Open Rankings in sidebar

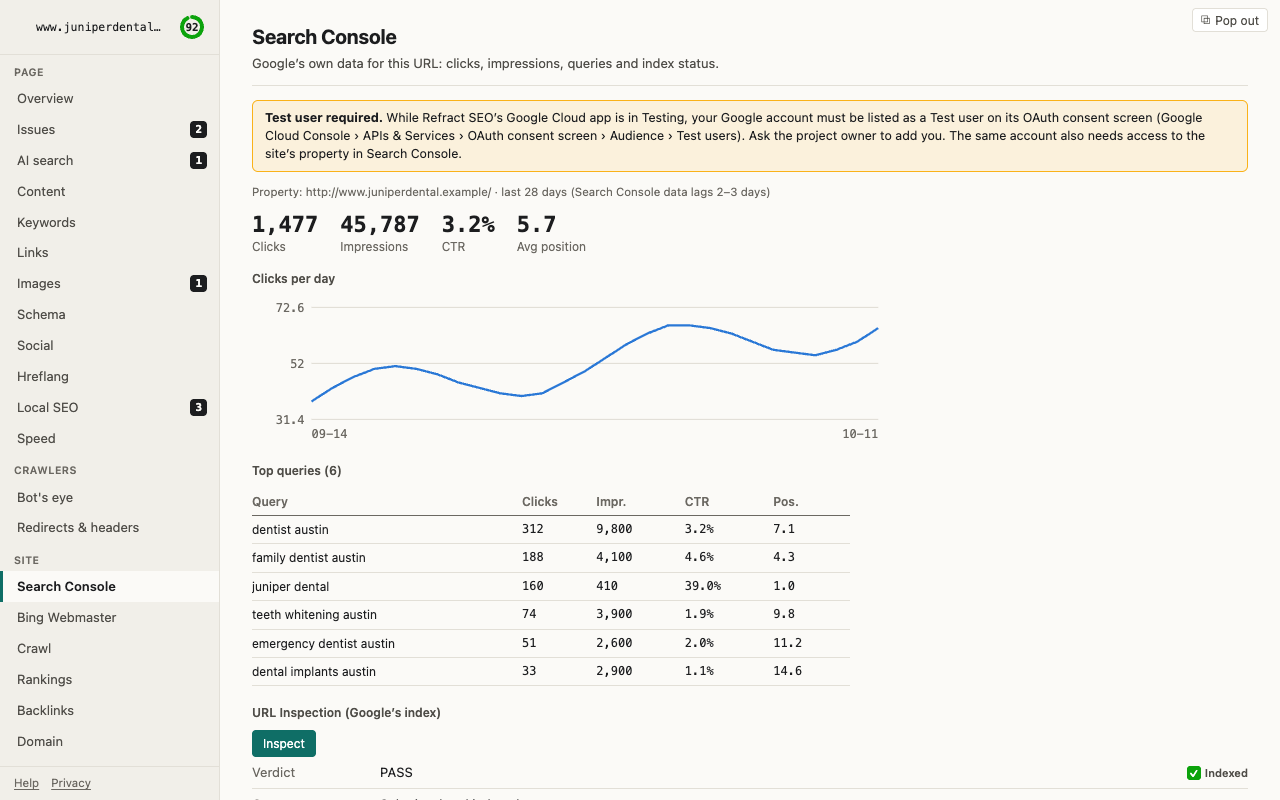click(110, 679)
